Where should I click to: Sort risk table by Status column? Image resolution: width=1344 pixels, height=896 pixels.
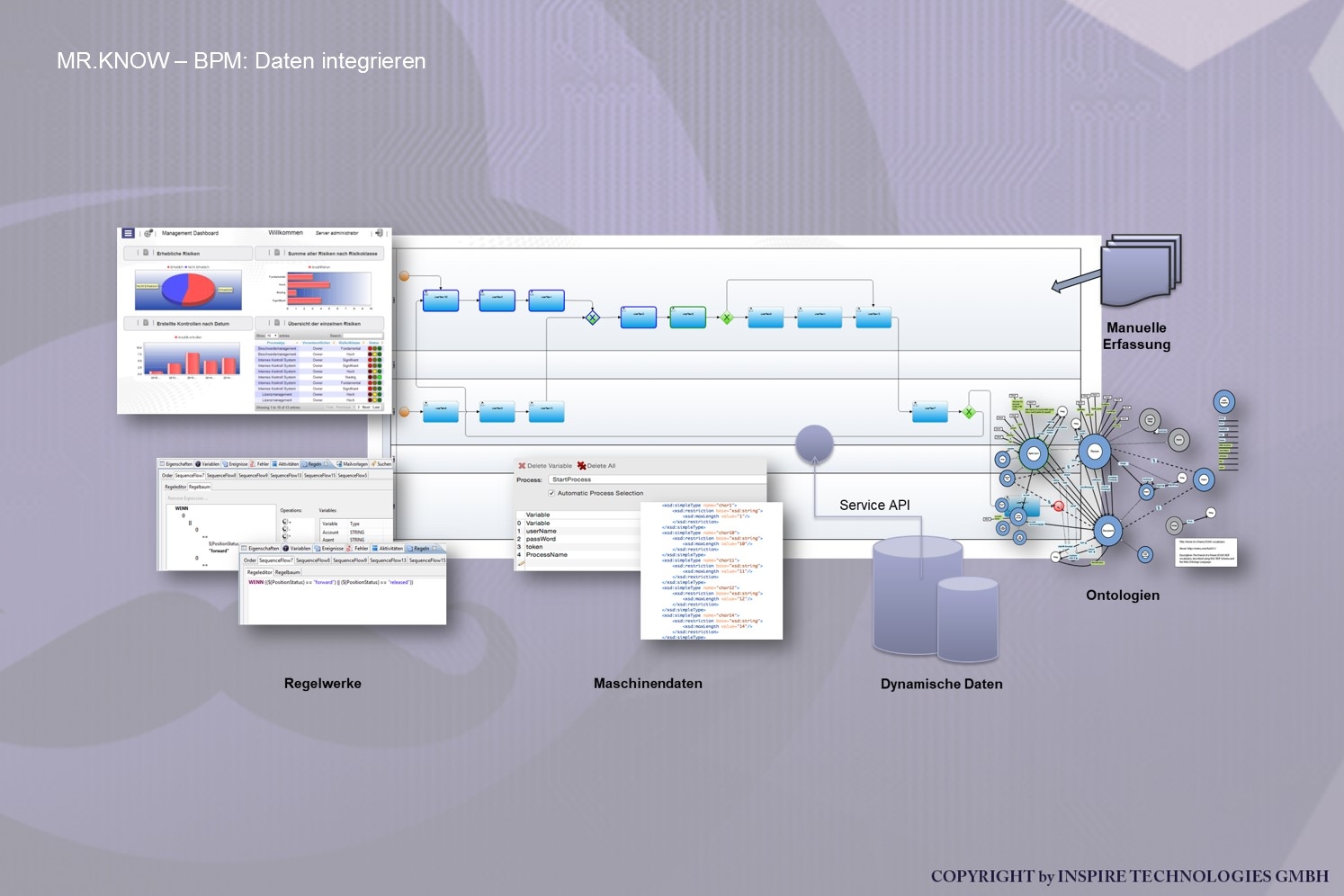(x=374, y=342)
